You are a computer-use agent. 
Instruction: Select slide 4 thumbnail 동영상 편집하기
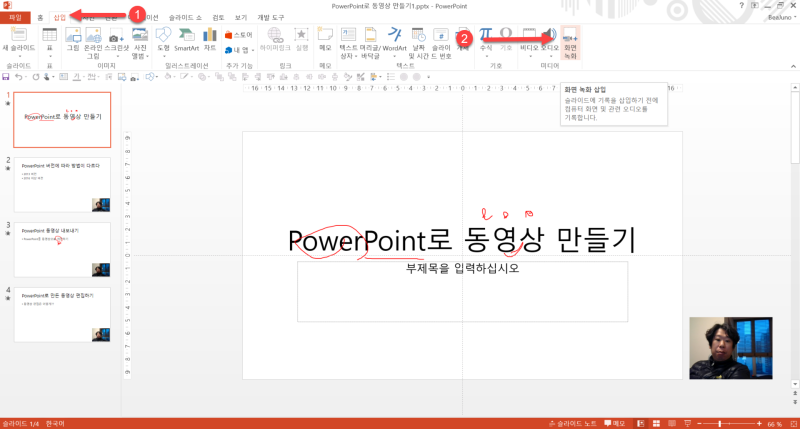[x=62, y=314]
